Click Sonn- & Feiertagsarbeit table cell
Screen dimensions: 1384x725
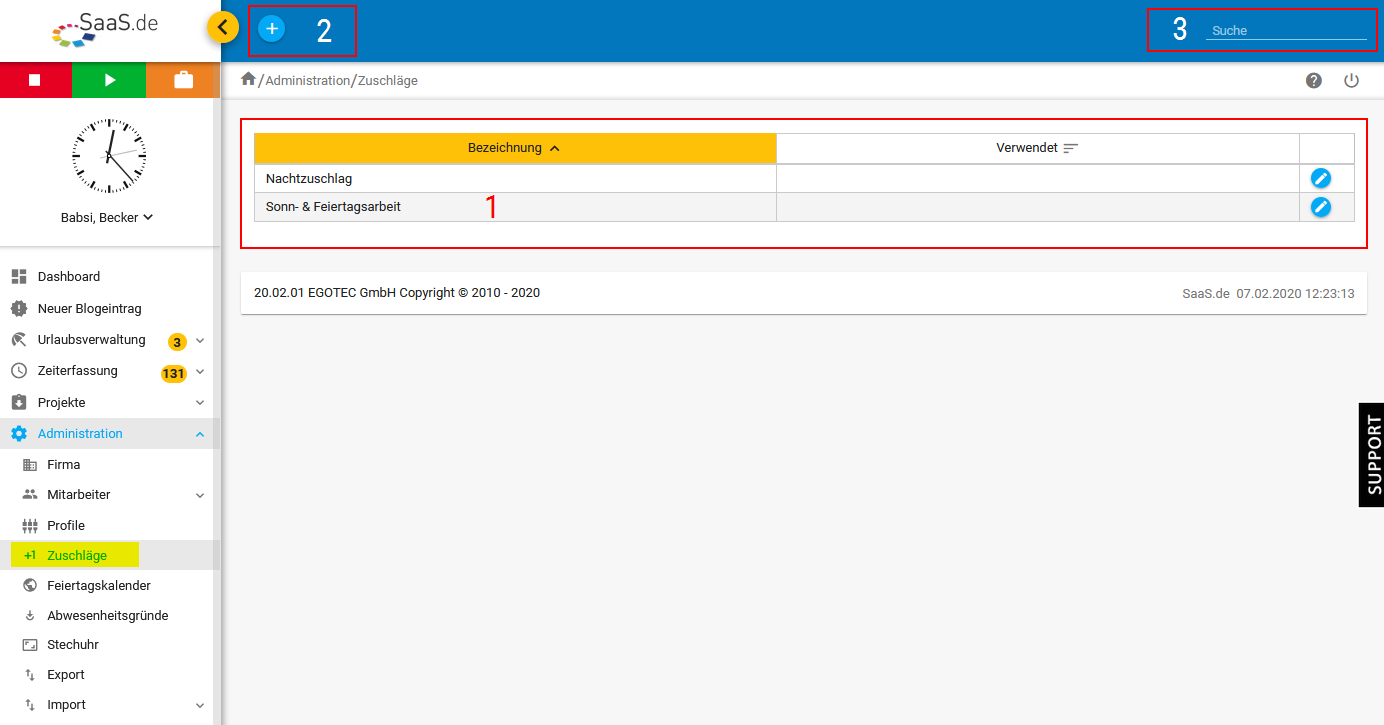515,207
